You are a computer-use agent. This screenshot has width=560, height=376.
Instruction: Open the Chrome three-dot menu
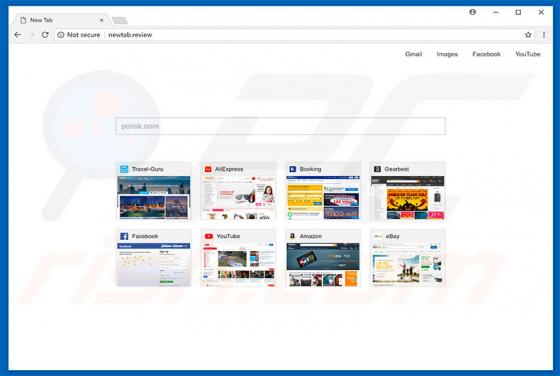(x=544, y=35)
